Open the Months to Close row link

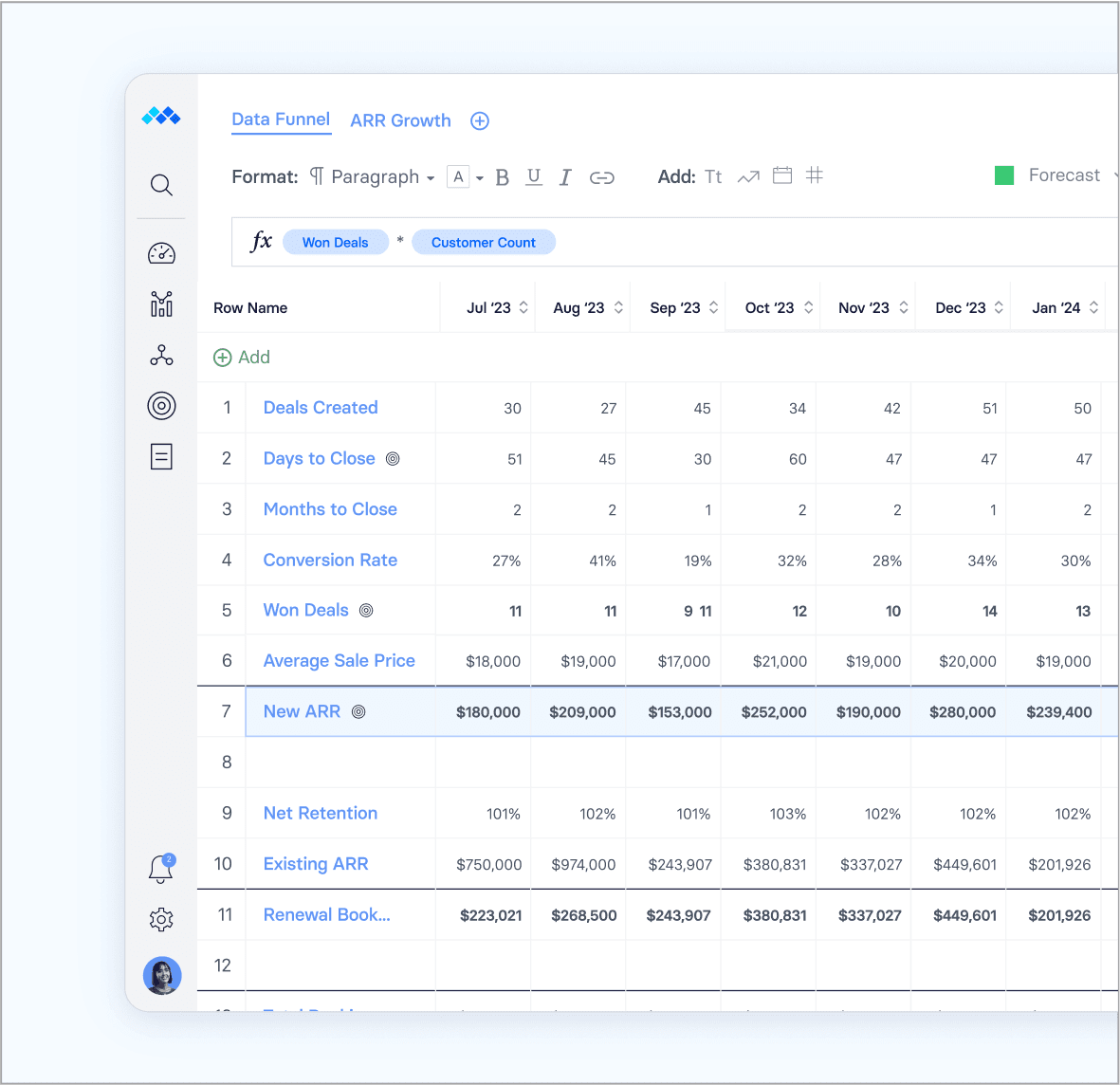330,509
